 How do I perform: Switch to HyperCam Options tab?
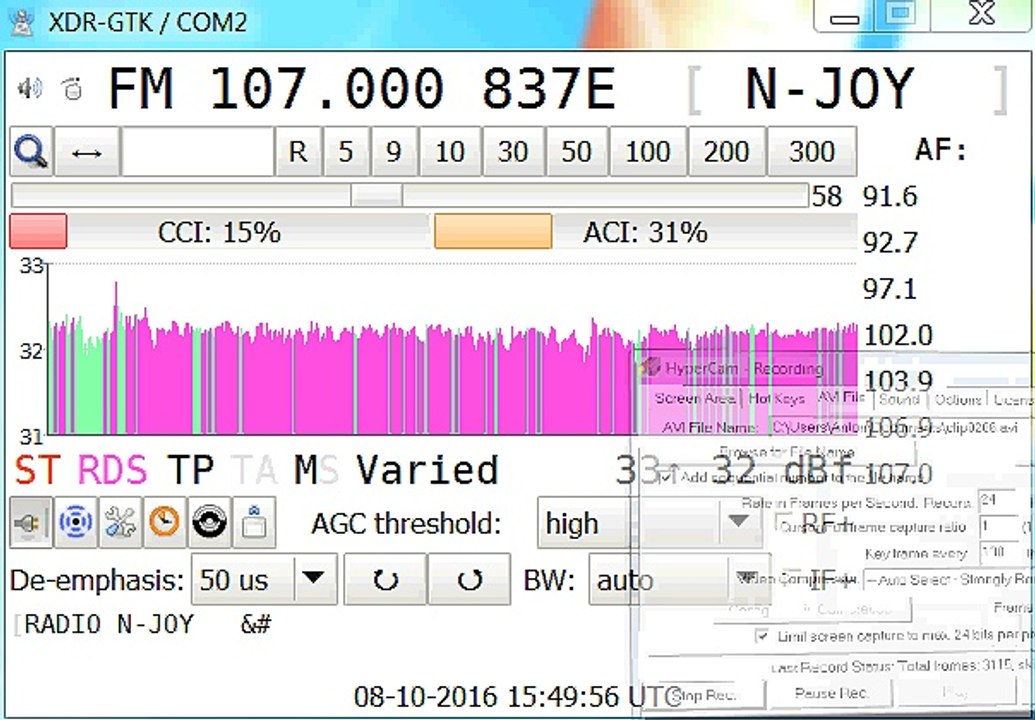(958, 399)
